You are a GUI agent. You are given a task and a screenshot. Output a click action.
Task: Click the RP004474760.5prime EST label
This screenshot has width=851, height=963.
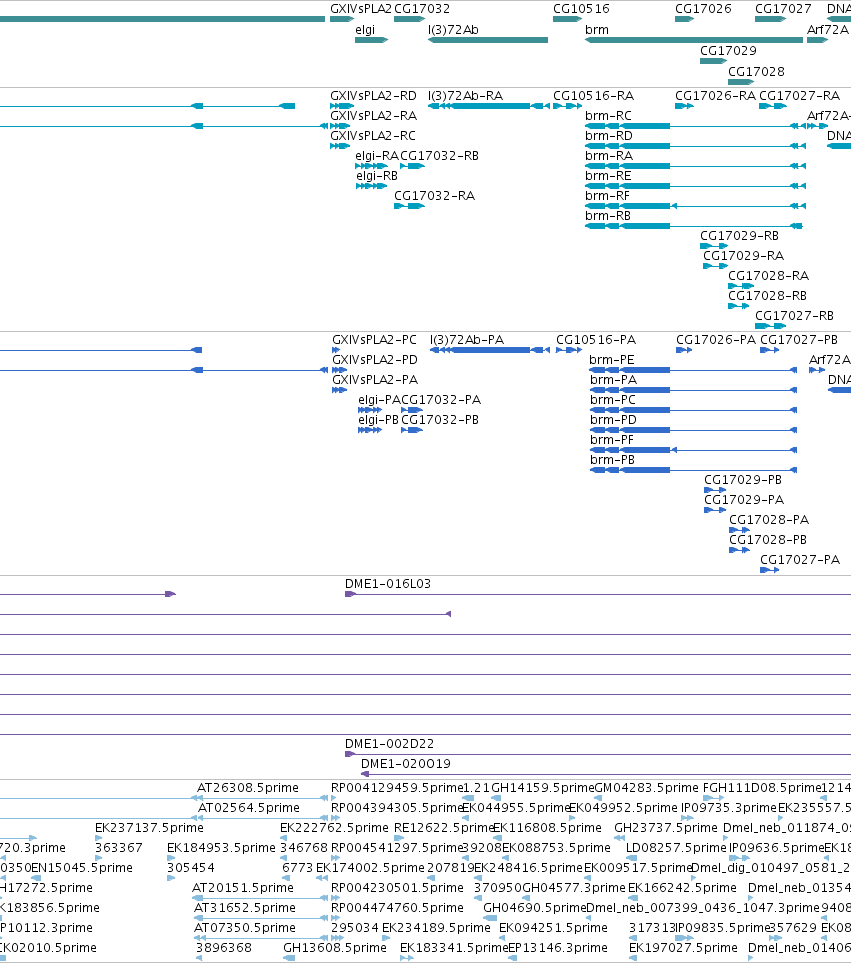click(x=397, y=908)
